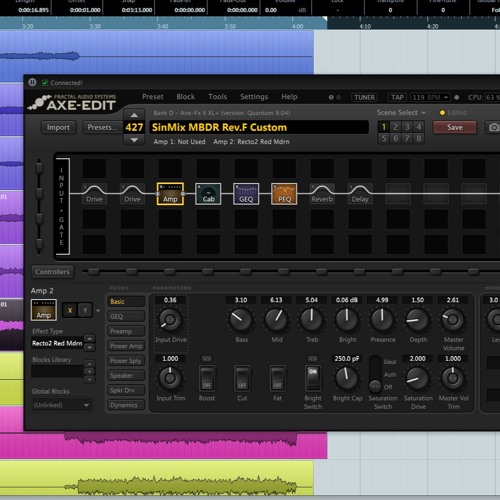The height and width of the screenshot is (500, 500).
Task: Open the Block menu
Action: point(186,97)
